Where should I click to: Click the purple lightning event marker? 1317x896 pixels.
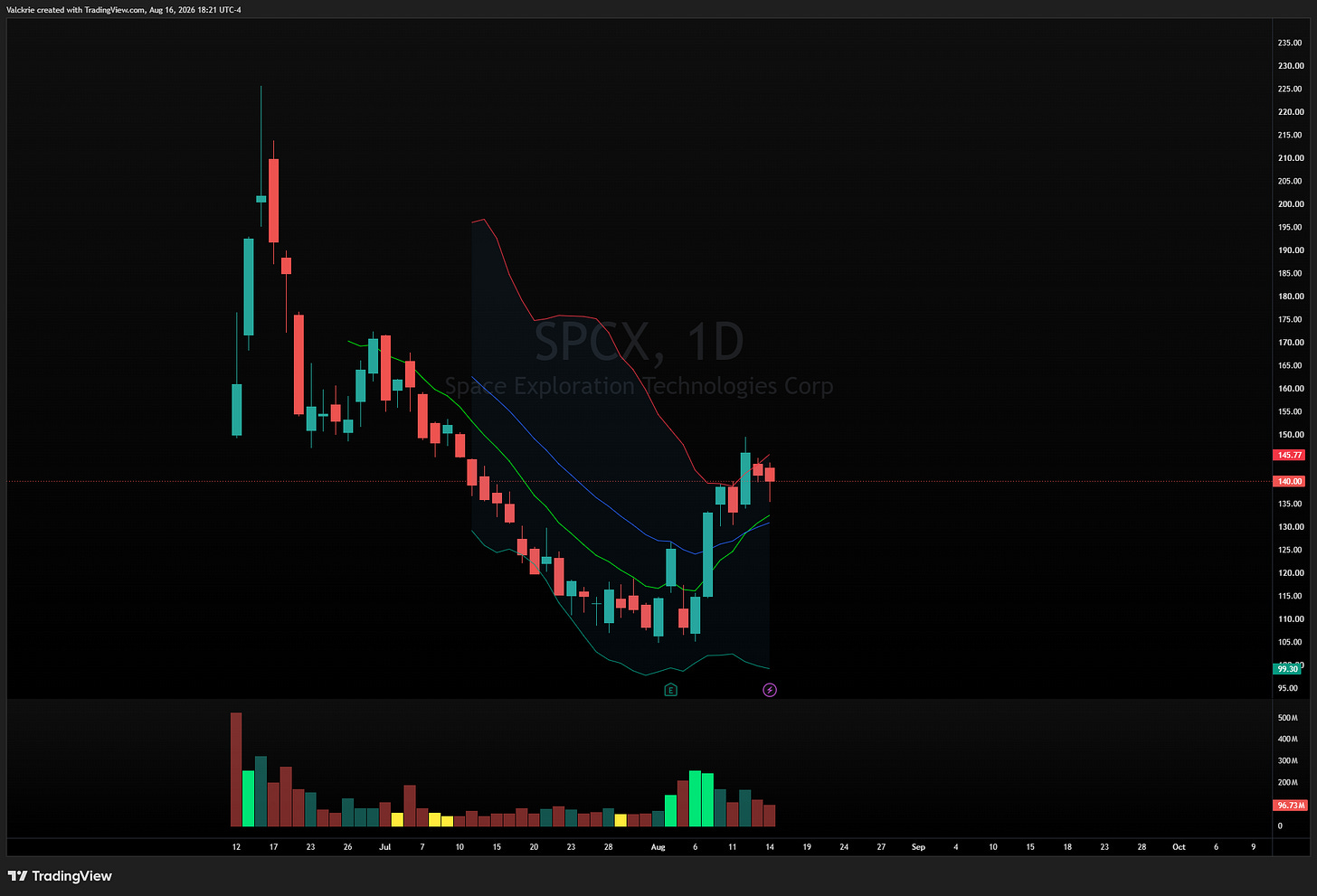(x=770, y=690)
